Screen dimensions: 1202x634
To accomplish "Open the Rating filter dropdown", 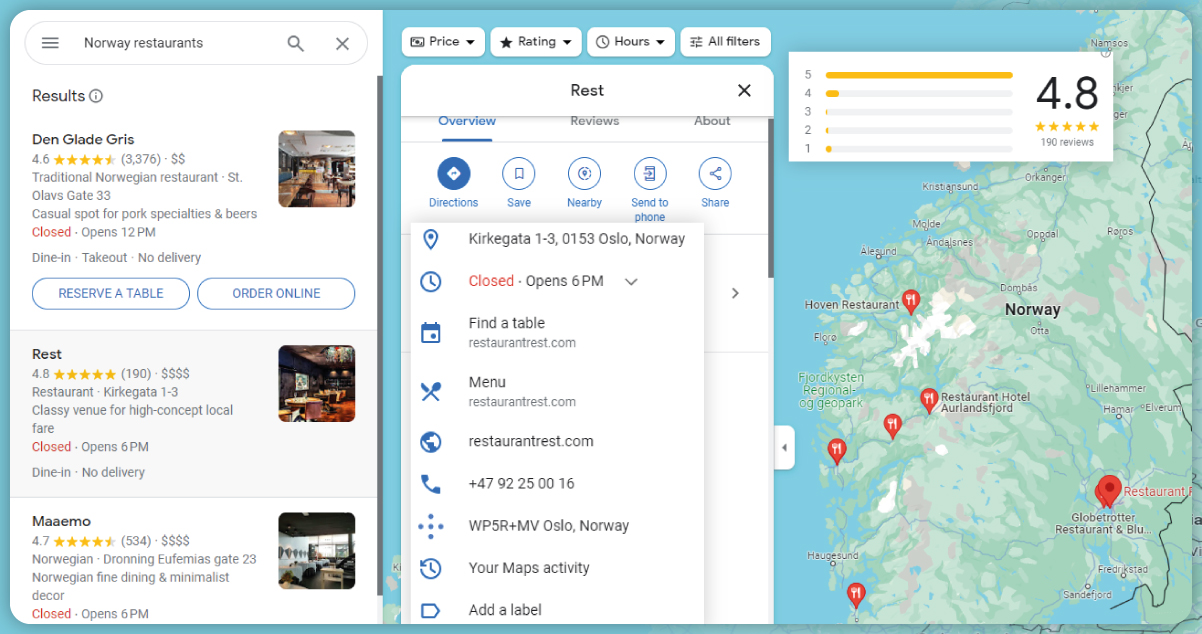I will [x=535, y=42].
